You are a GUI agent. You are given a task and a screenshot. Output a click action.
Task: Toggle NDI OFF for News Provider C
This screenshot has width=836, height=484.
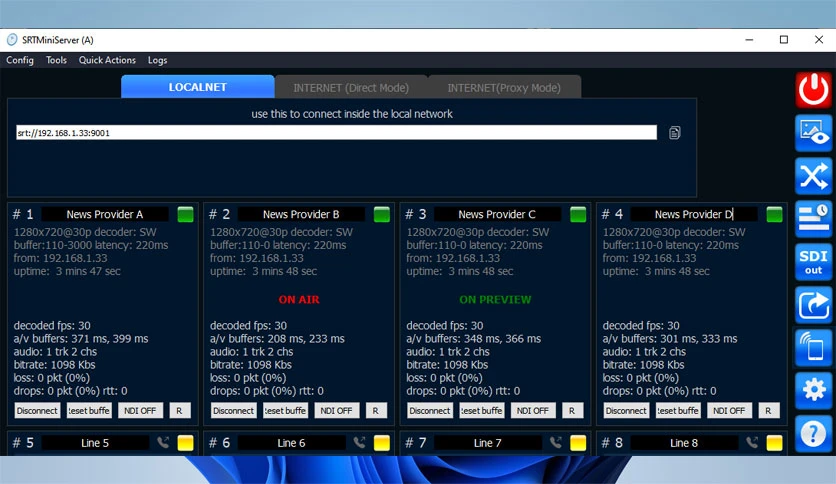click(533, 410)
